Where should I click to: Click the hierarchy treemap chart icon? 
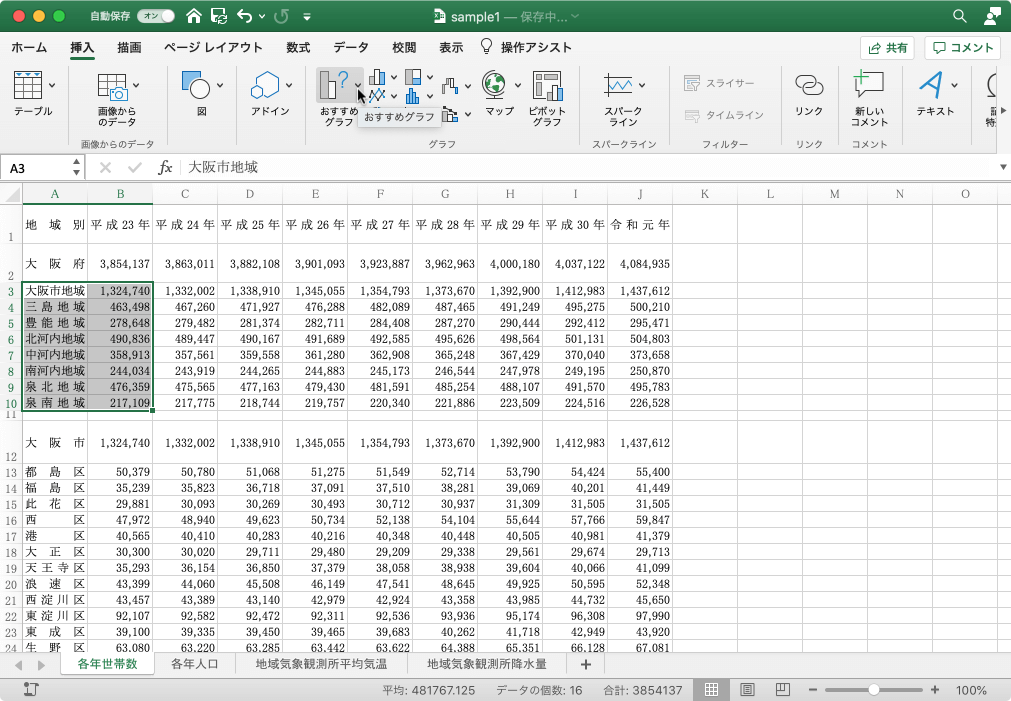coord(413,77)
